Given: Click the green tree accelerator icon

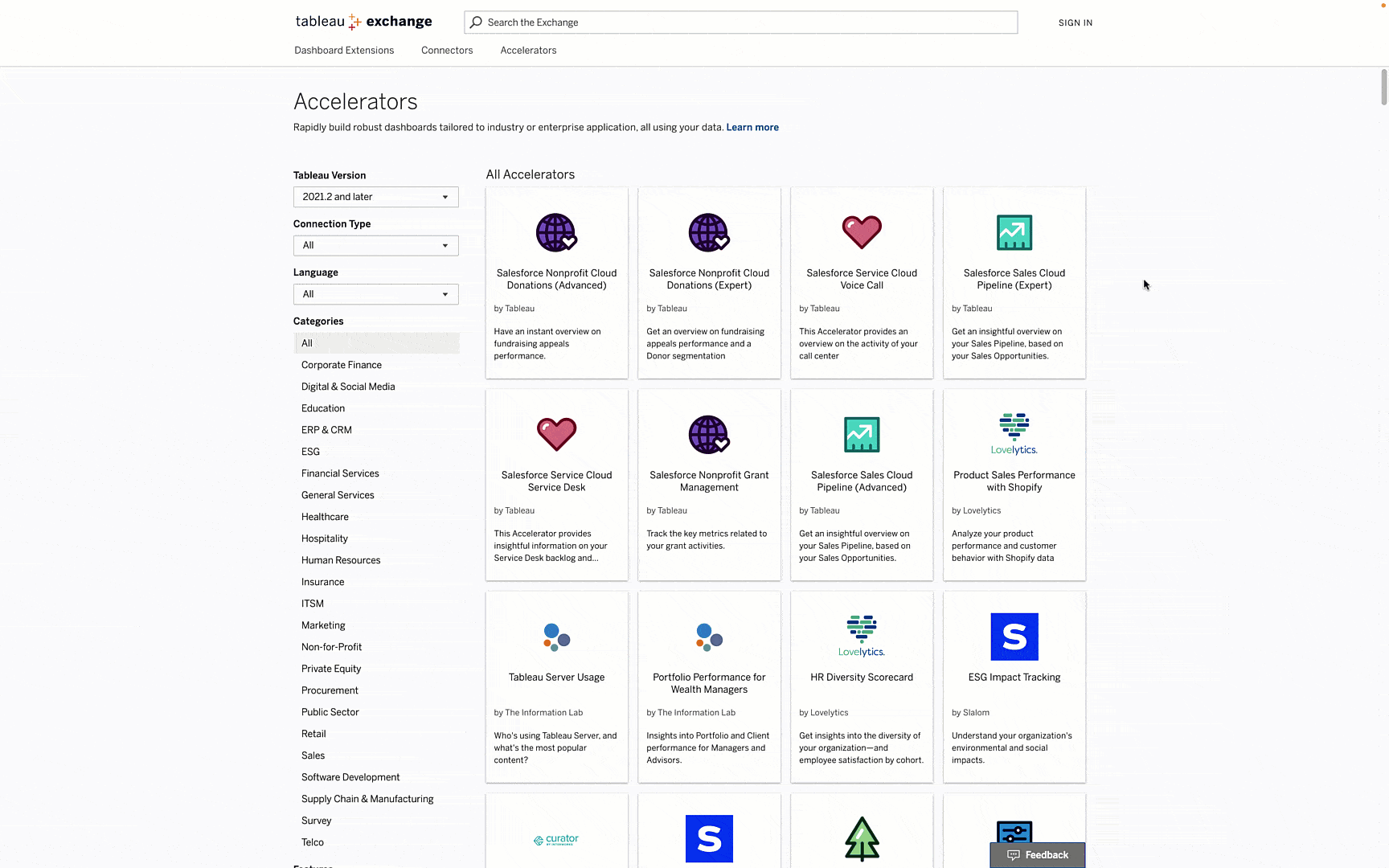Looking at the screenshot, I should [x=862, y=838].
